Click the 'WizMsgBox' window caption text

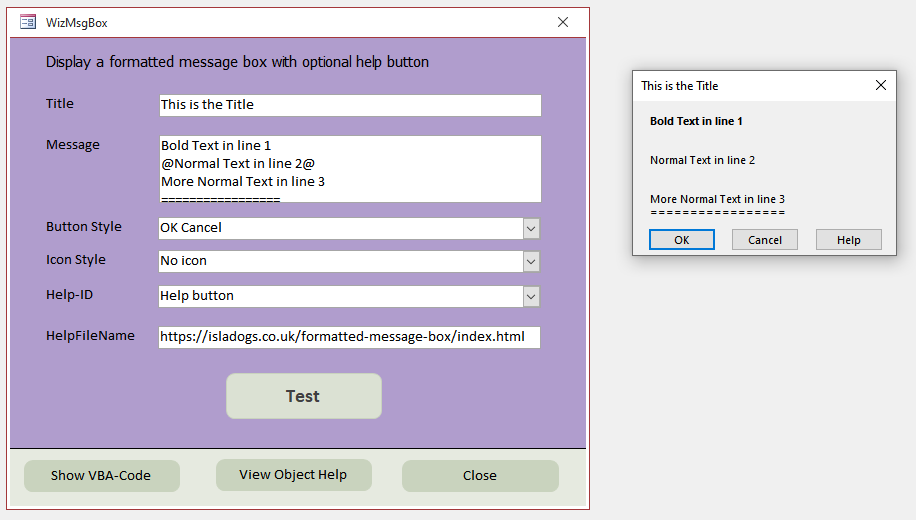coord(77,23)
